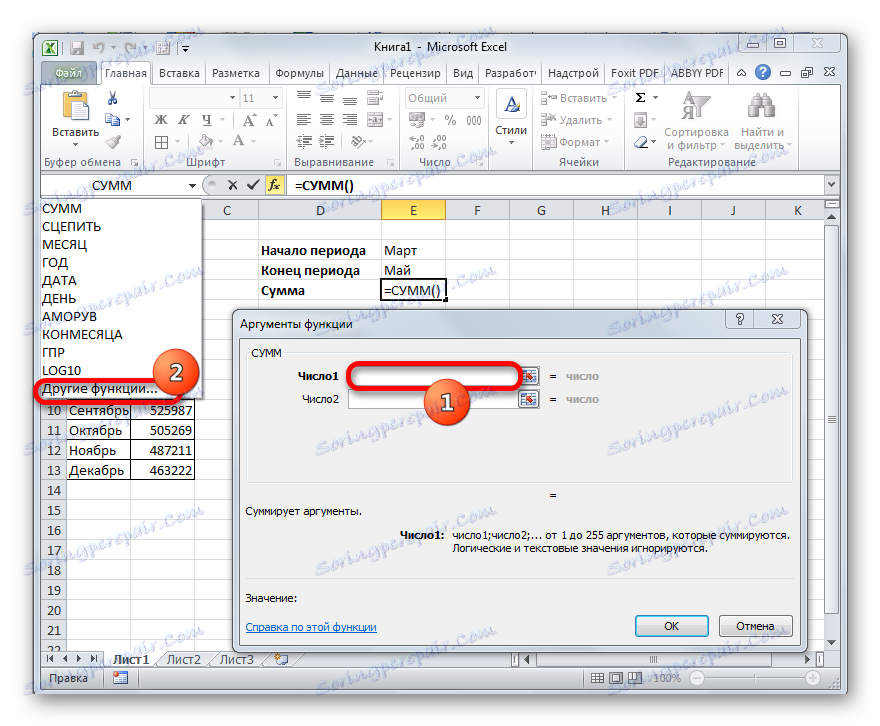Open the Справка по этой функции link
Image resolution: width=880 pixels, height=726 pixels.
pos(311,627)
